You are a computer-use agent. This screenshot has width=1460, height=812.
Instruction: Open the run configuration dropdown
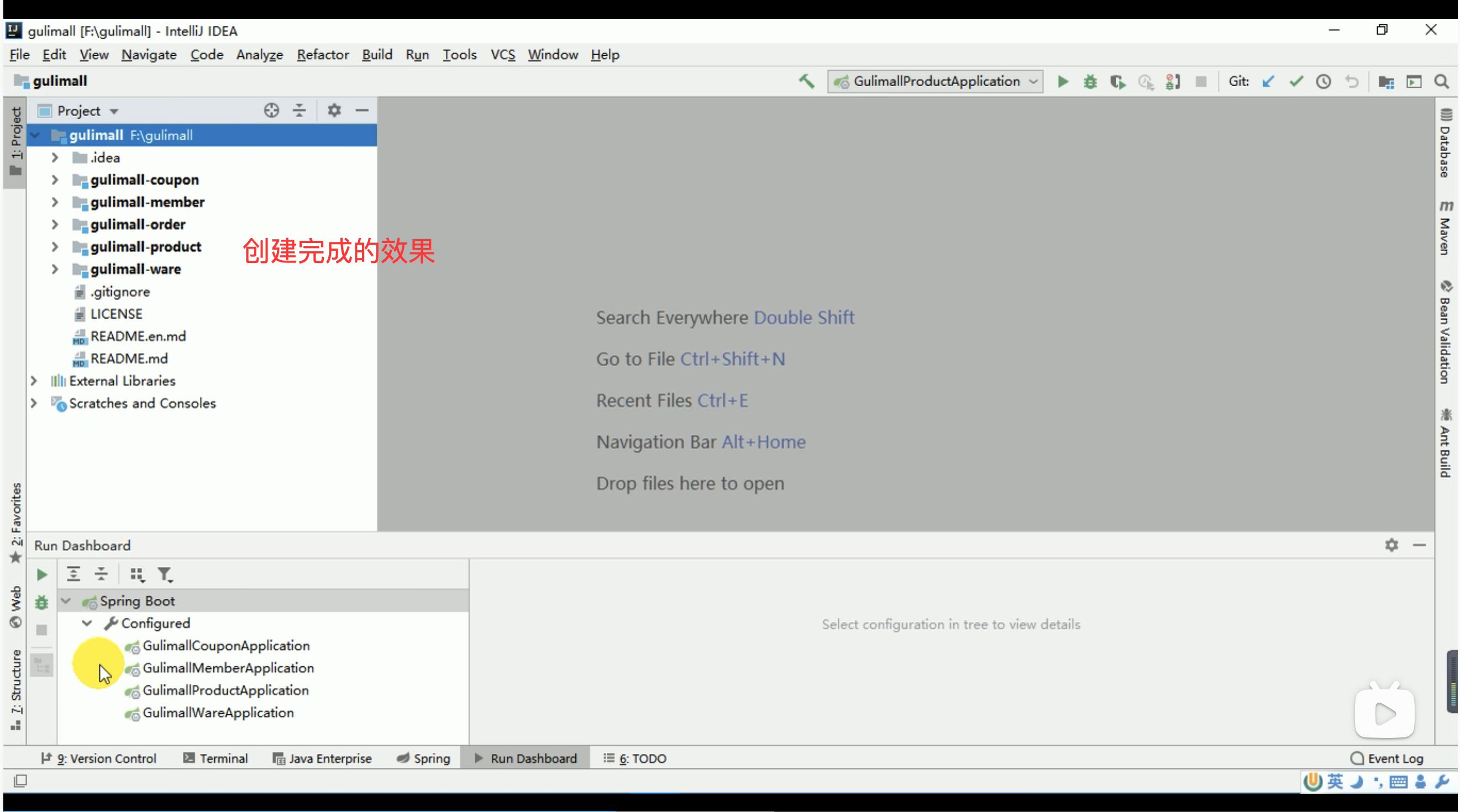point(935,81)
